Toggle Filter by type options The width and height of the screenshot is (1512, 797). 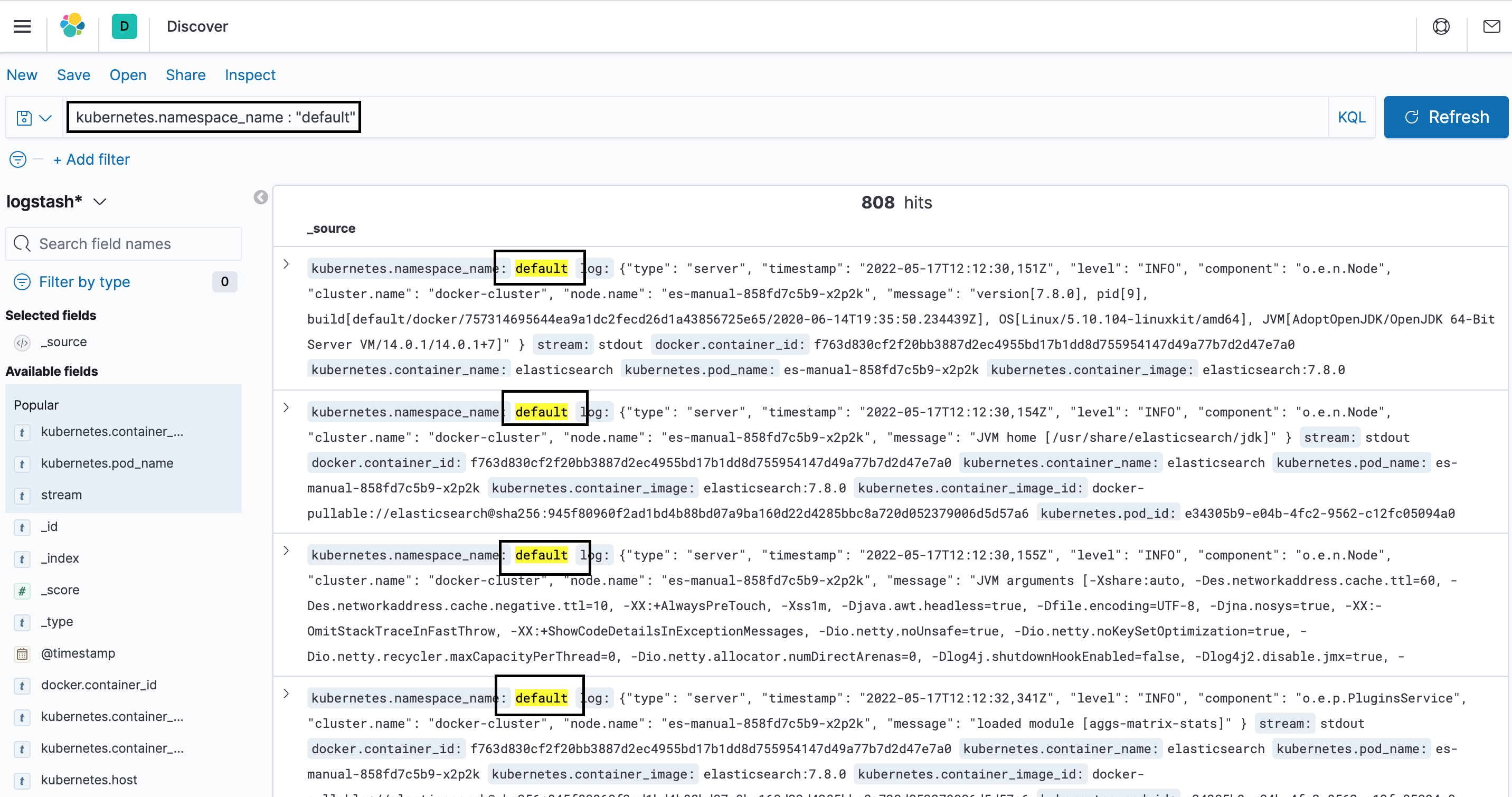coord(84,282)
